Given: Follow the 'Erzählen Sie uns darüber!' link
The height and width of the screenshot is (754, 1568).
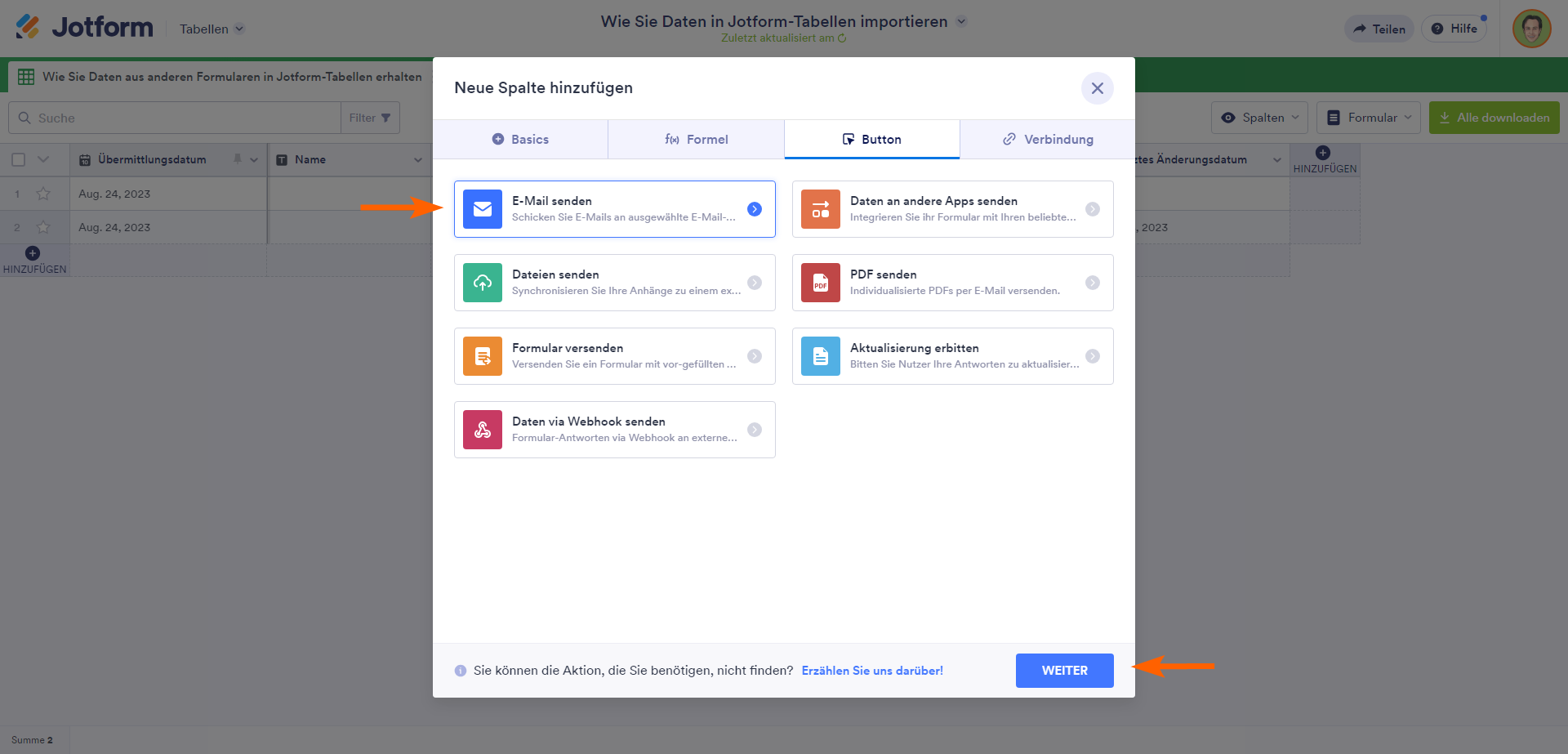Looking at the screenshot, I should pos(871,671).
